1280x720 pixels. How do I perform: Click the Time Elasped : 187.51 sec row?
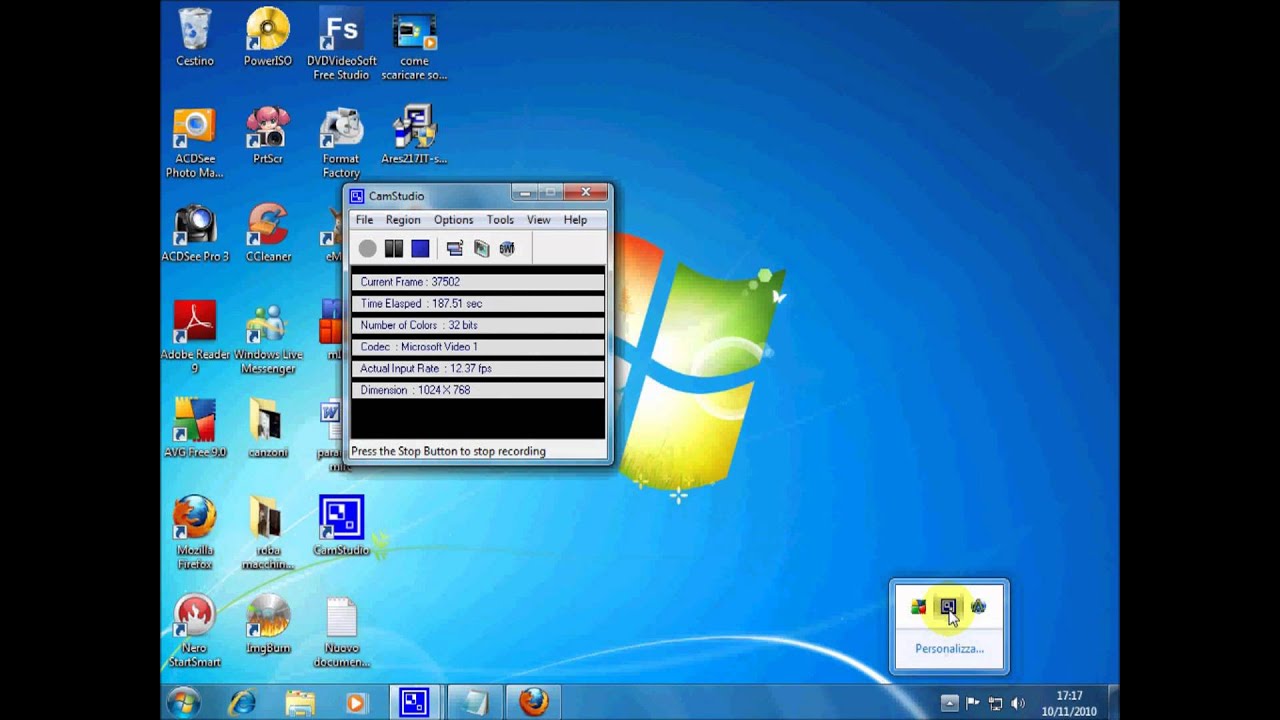pos(478,304)
